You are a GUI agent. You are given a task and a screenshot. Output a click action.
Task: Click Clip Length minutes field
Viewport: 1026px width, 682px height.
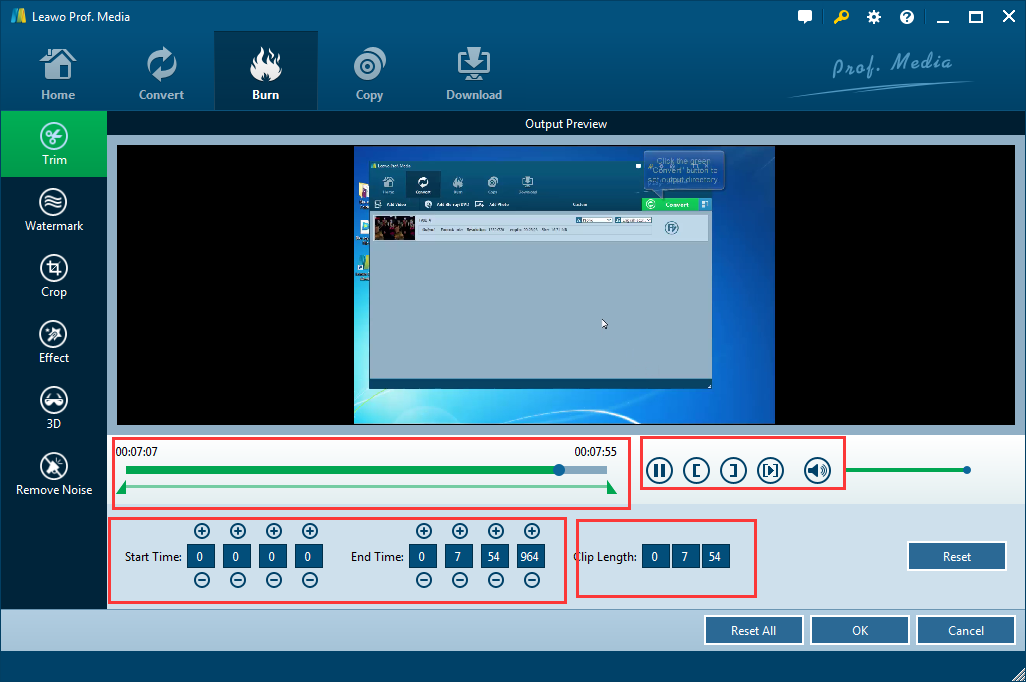(686, 556)
